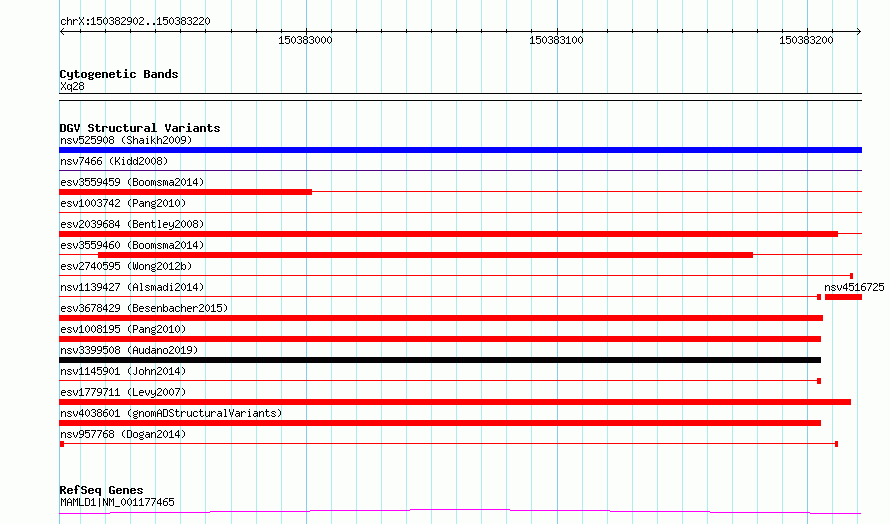This screenshot has width=890, height=524.
Task: Click the red end marker of nsv1145901
Action: coord(819,381)
